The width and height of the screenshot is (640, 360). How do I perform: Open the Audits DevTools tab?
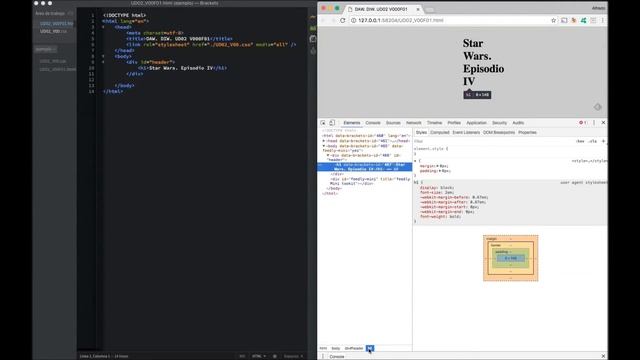click(518, 123)
